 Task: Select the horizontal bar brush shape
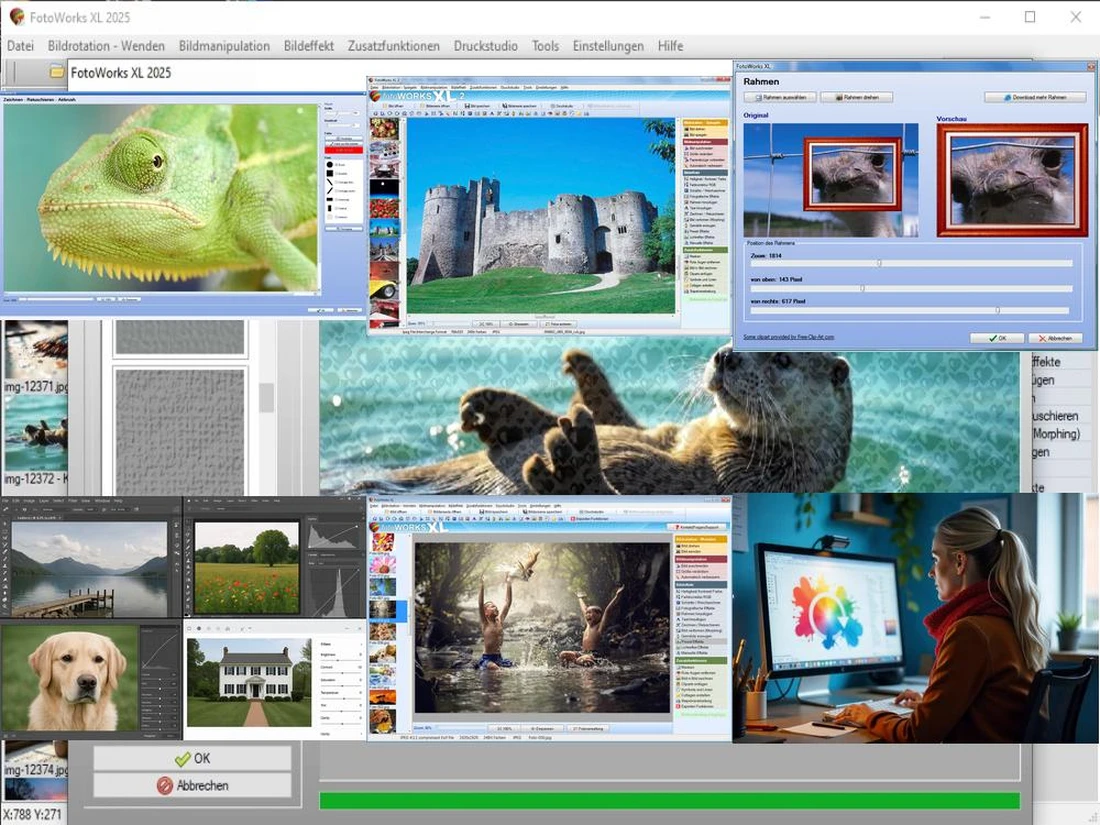click(x=330, y=199)
